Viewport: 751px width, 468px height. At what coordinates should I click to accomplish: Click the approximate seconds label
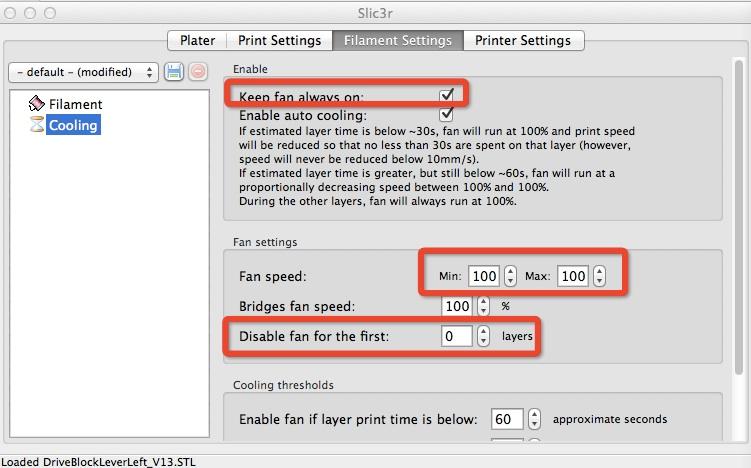click(x=610, y=419)
